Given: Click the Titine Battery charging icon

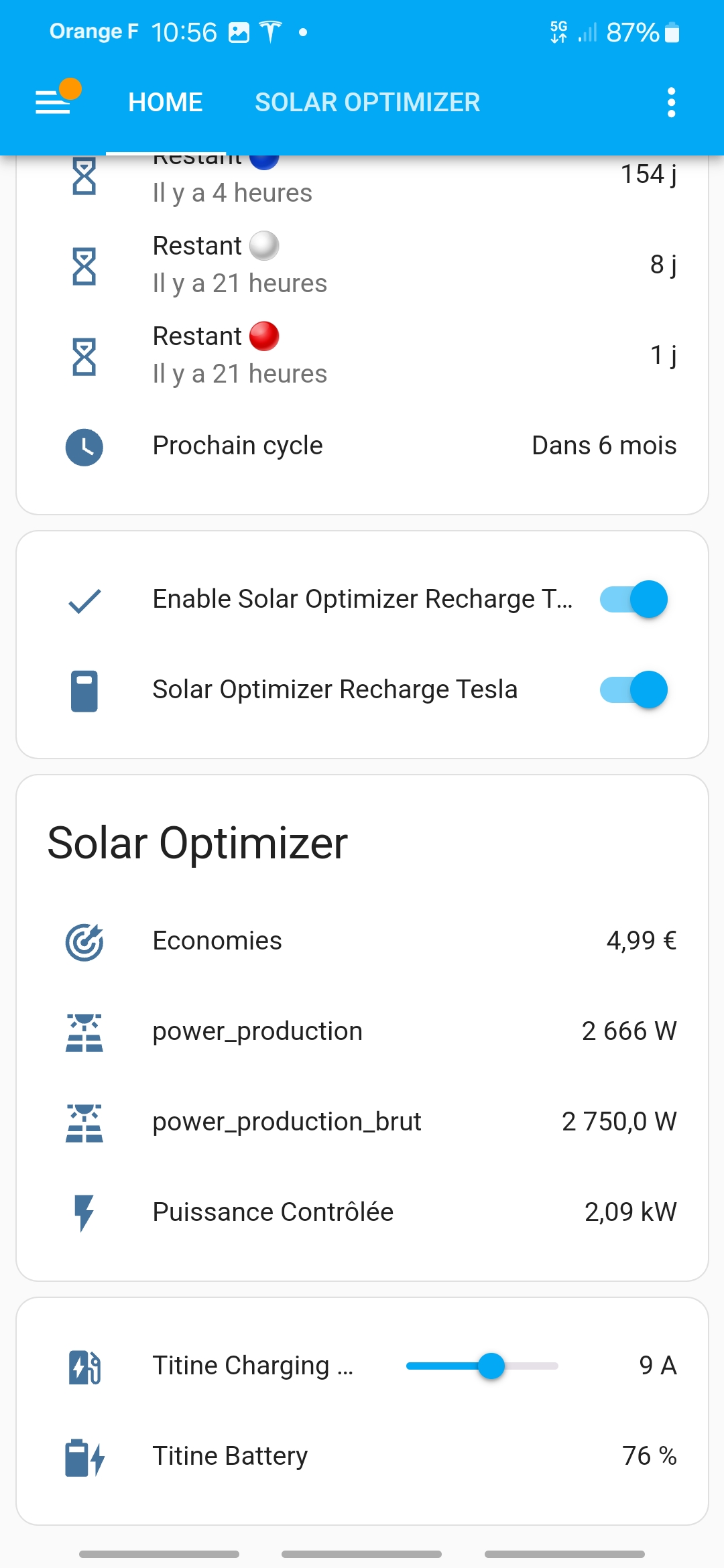Looking at the screenshot, I should pos(84,1457).
